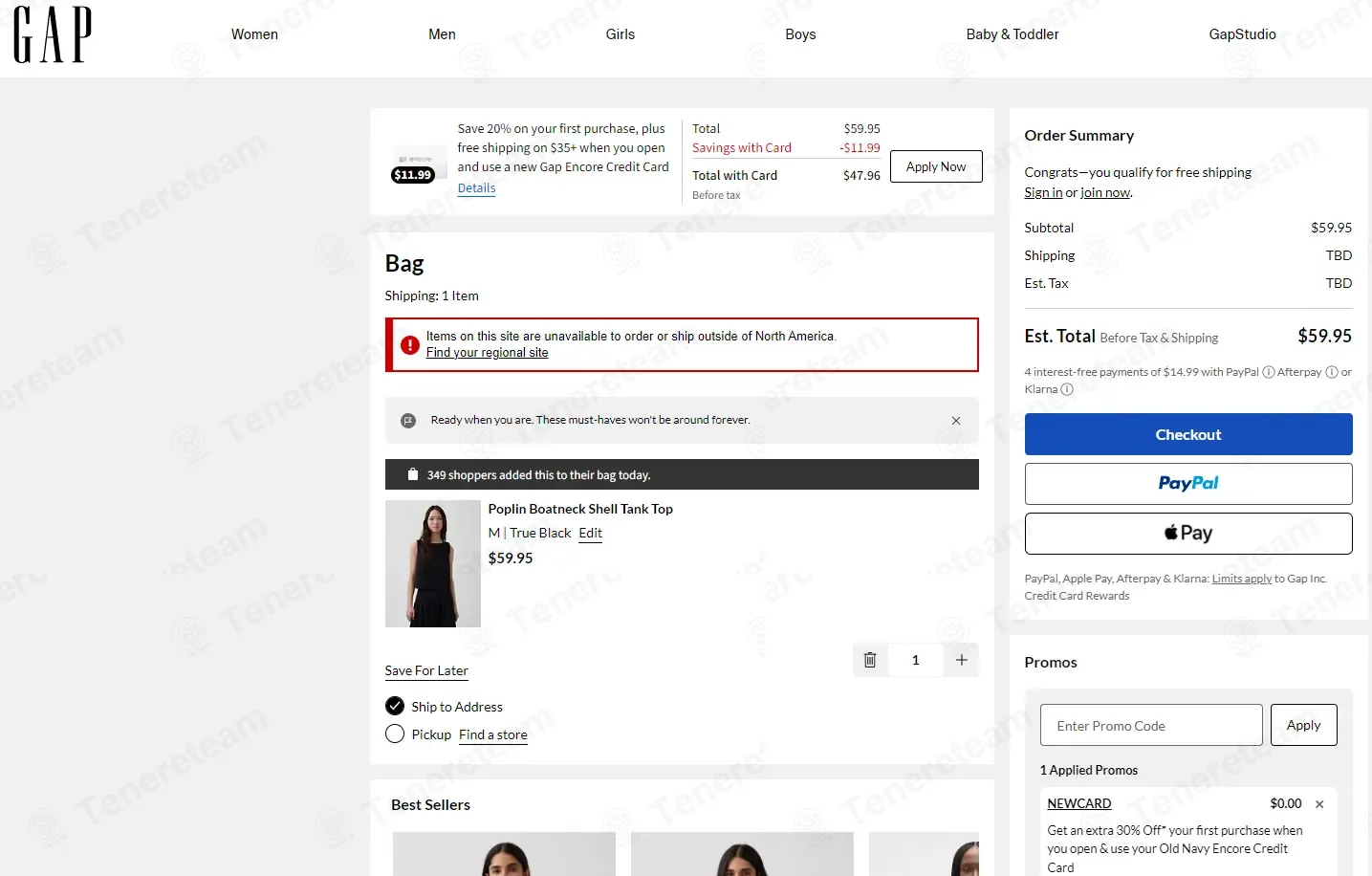Remove item with trash can icon
The width and height of the screenshot is (1372, 876).
click(870, 660)
